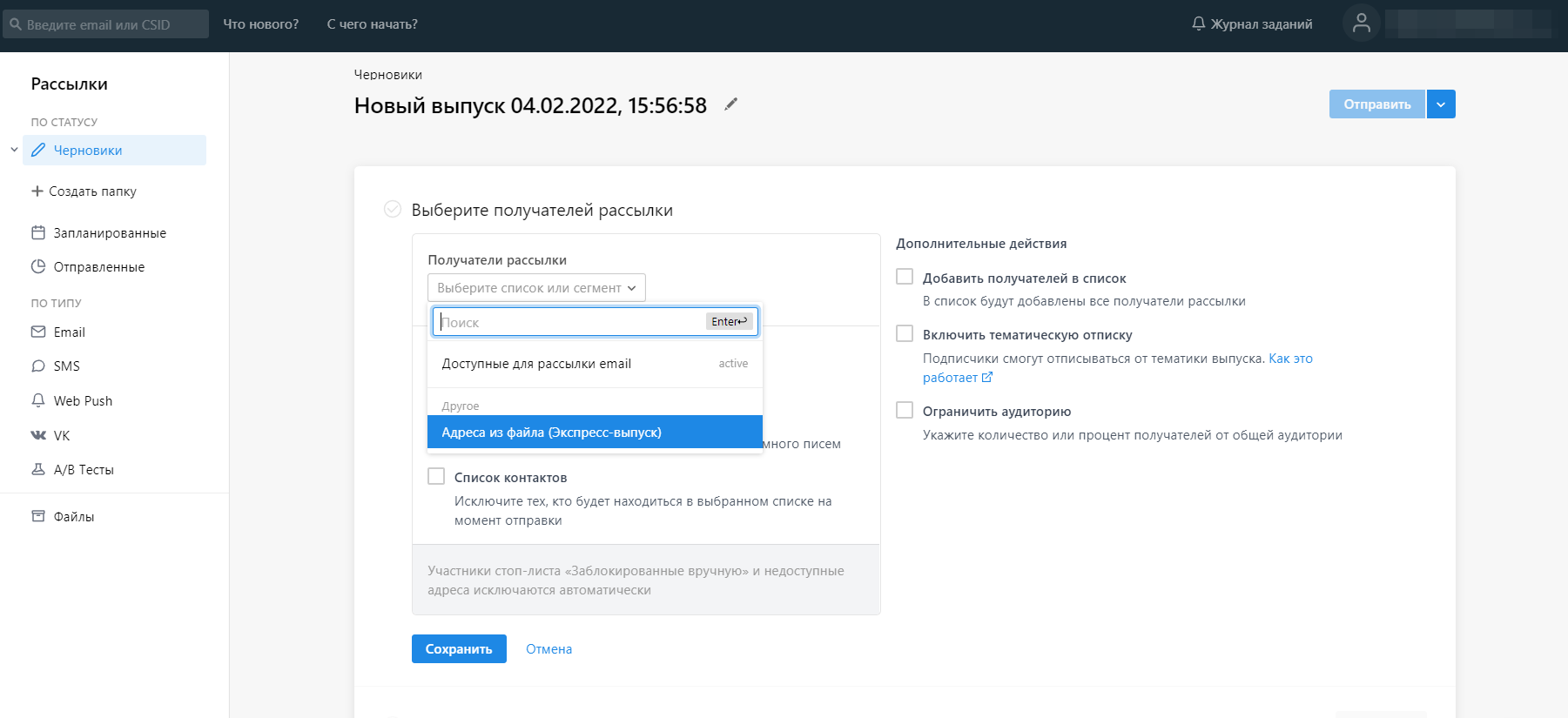Click the Другое group label in the dropdown
This screenshot has height=718, width=1568.
point(461,406)
